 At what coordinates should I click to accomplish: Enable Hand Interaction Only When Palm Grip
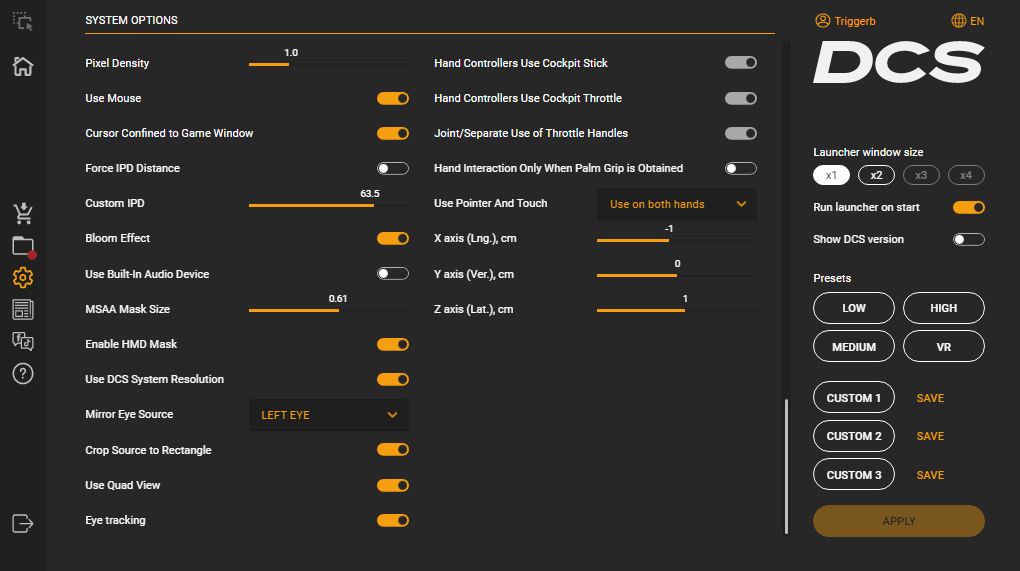tap(741, 168)
